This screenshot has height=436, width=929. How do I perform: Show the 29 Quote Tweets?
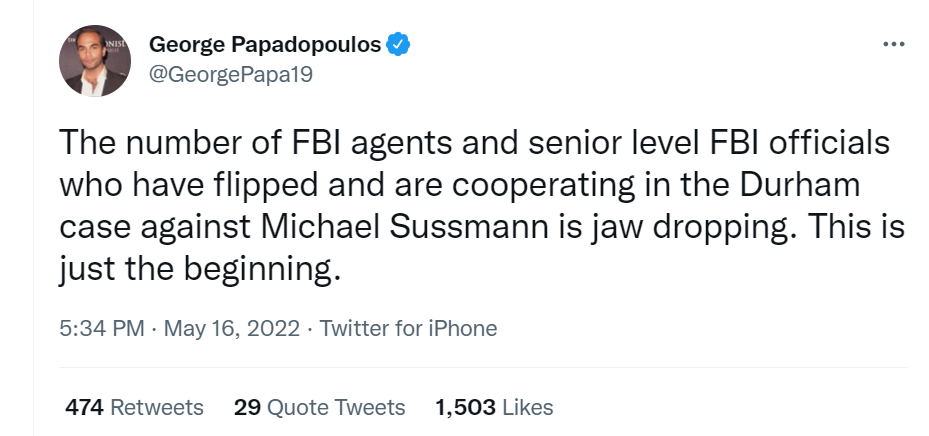pos(319,408)
